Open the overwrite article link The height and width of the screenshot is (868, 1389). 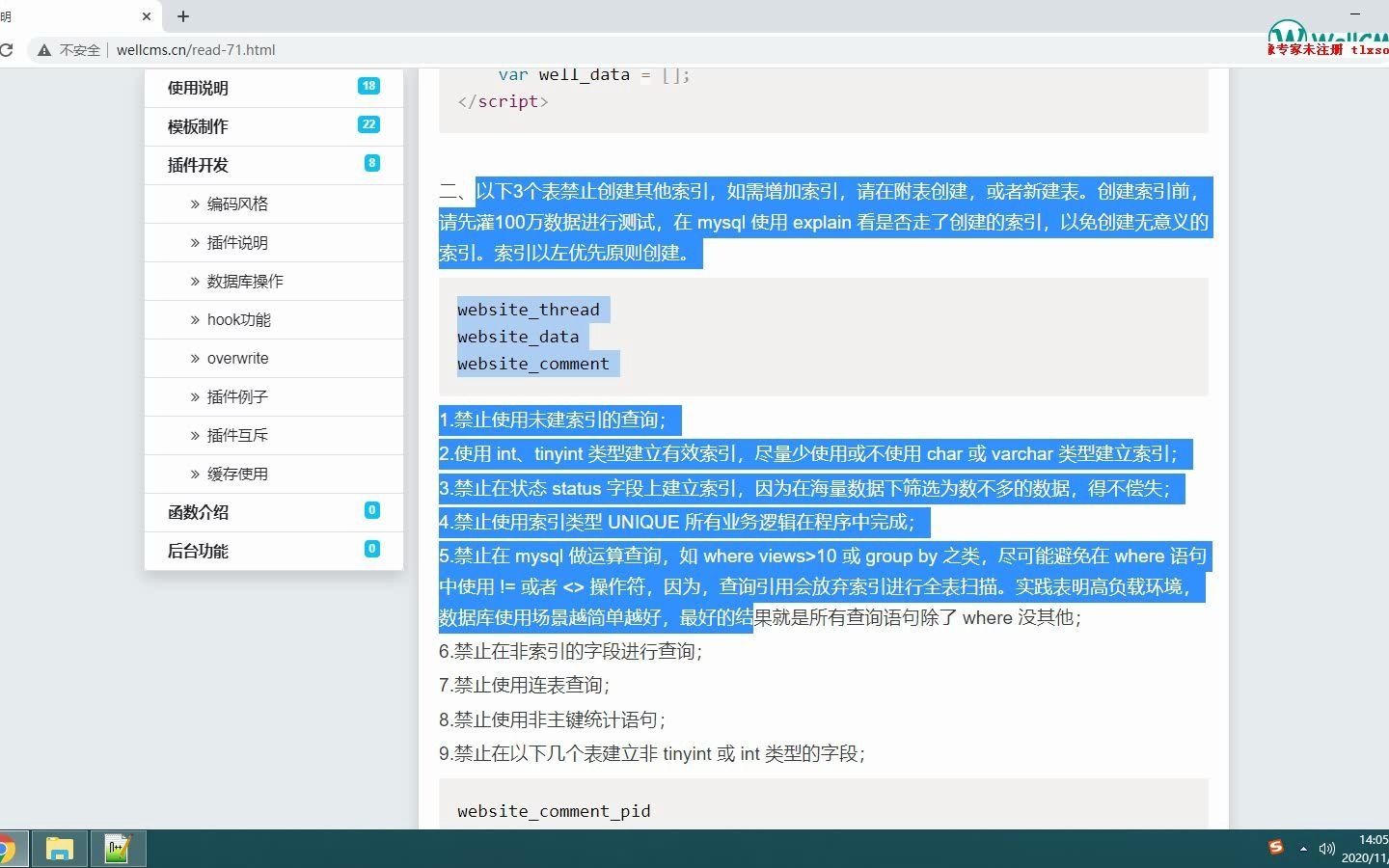tap(237, 358)
